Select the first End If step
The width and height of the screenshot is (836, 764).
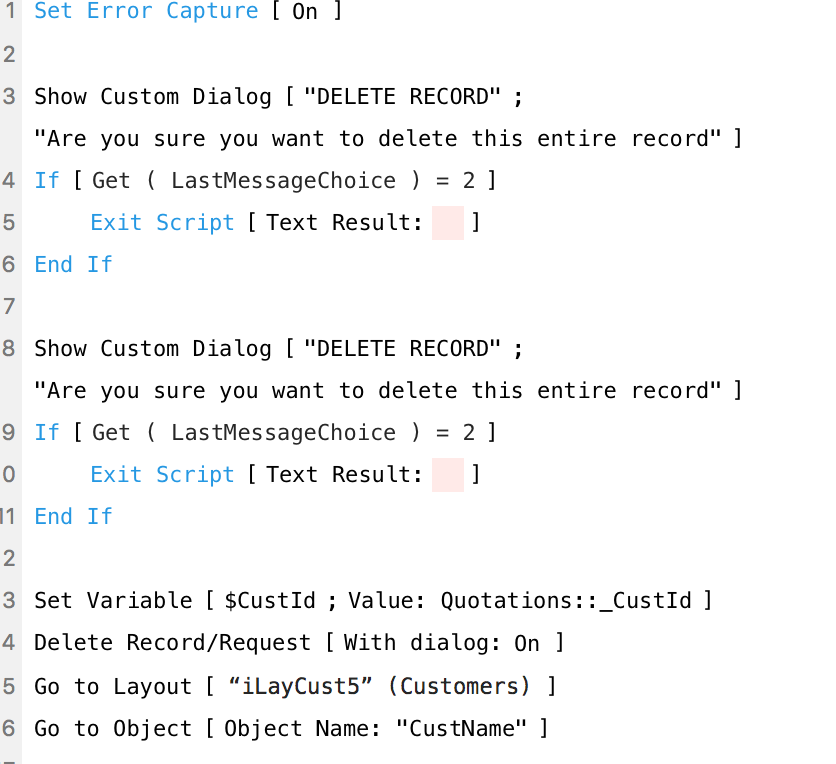(x=73, y=264)
